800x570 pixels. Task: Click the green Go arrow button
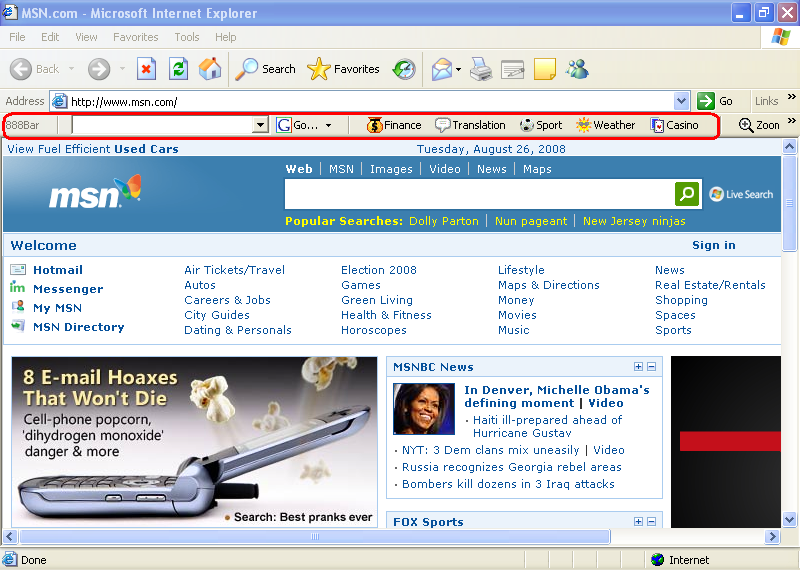pyautogui.click(x=706, y=101)
